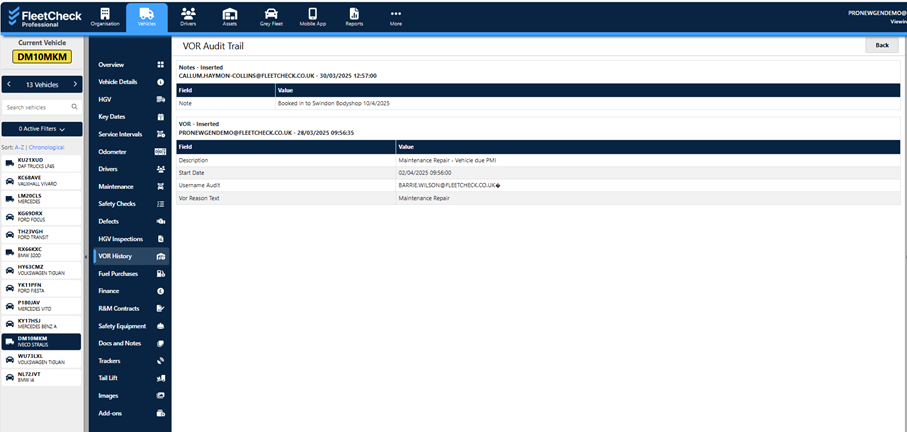The width and height of the screenshot is (907, 432).
Task: Go to previous vehicle with left chevron
Action: tap(9, 85)
